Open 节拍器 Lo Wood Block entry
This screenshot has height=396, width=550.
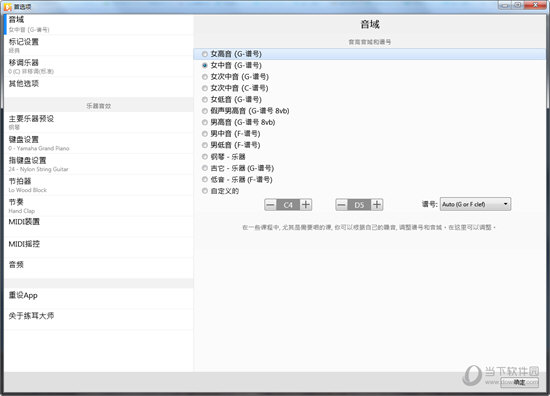tap(99, 185)
